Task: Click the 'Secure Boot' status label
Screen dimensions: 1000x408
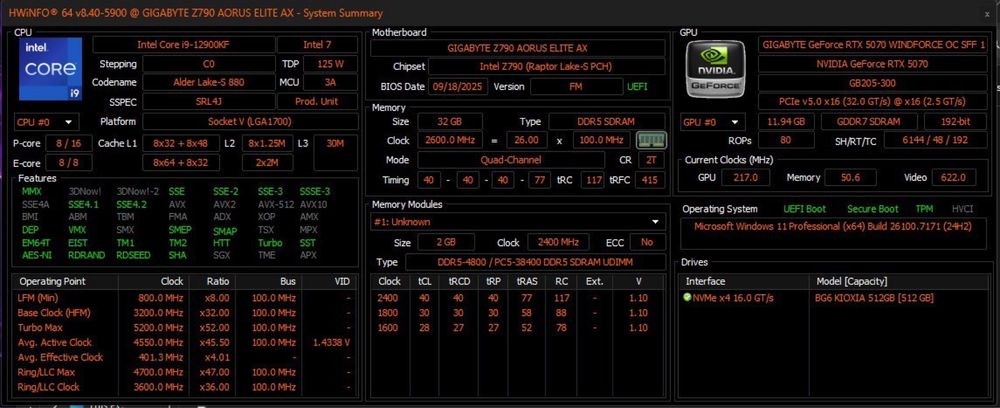Action: point(872,209)
